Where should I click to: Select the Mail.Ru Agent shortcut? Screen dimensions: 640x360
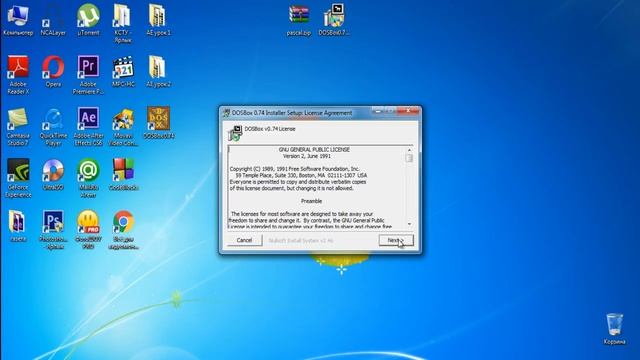point(88,178)
